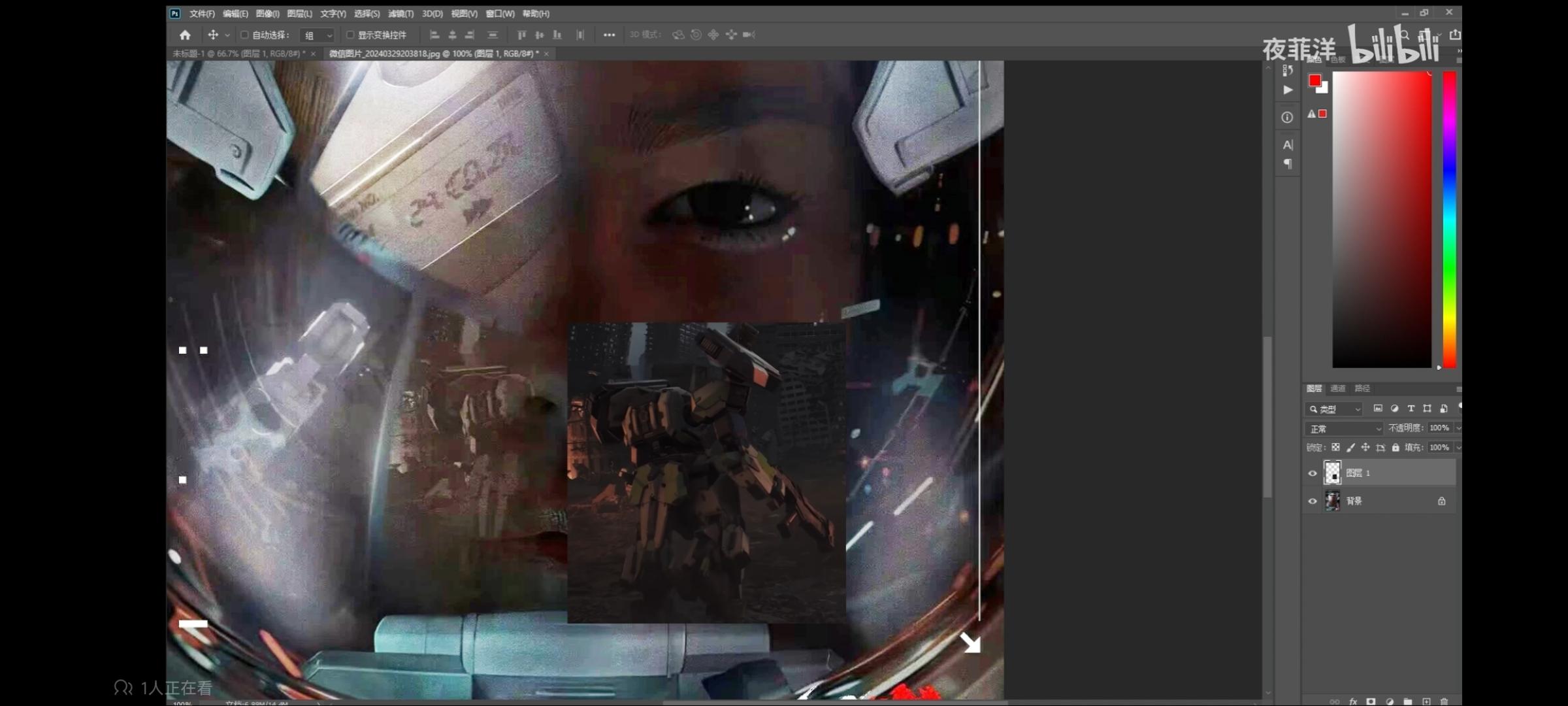Toggle type layers filter T icon
The width and height of the screenshot is (1568, 706).
tap(1411, 409)
